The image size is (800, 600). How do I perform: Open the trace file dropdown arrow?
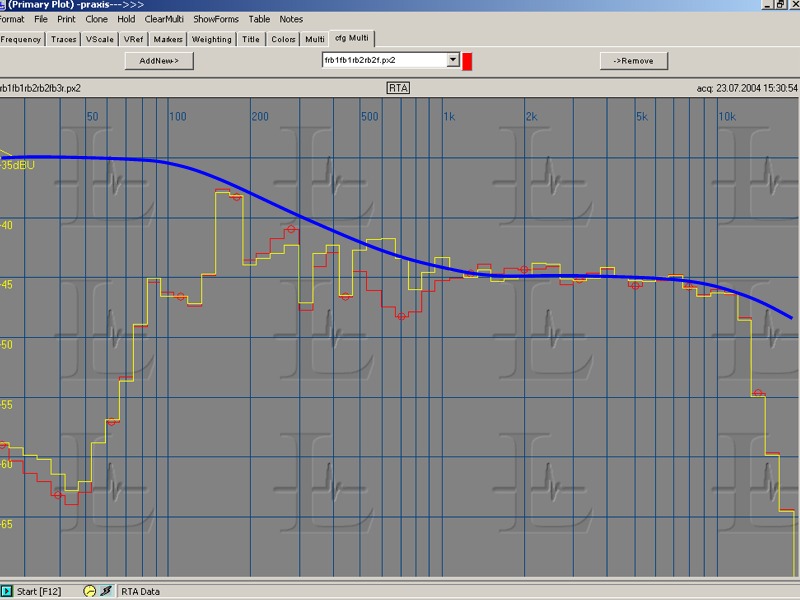pyautogui.click(x=453, y=60)
